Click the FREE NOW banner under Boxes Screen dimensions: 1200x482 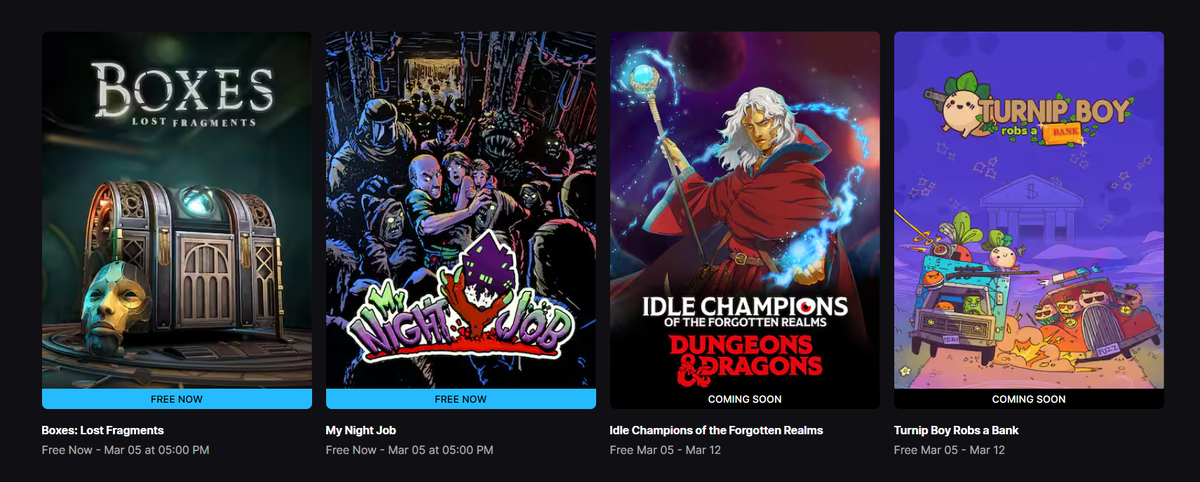tap(177, 399)
